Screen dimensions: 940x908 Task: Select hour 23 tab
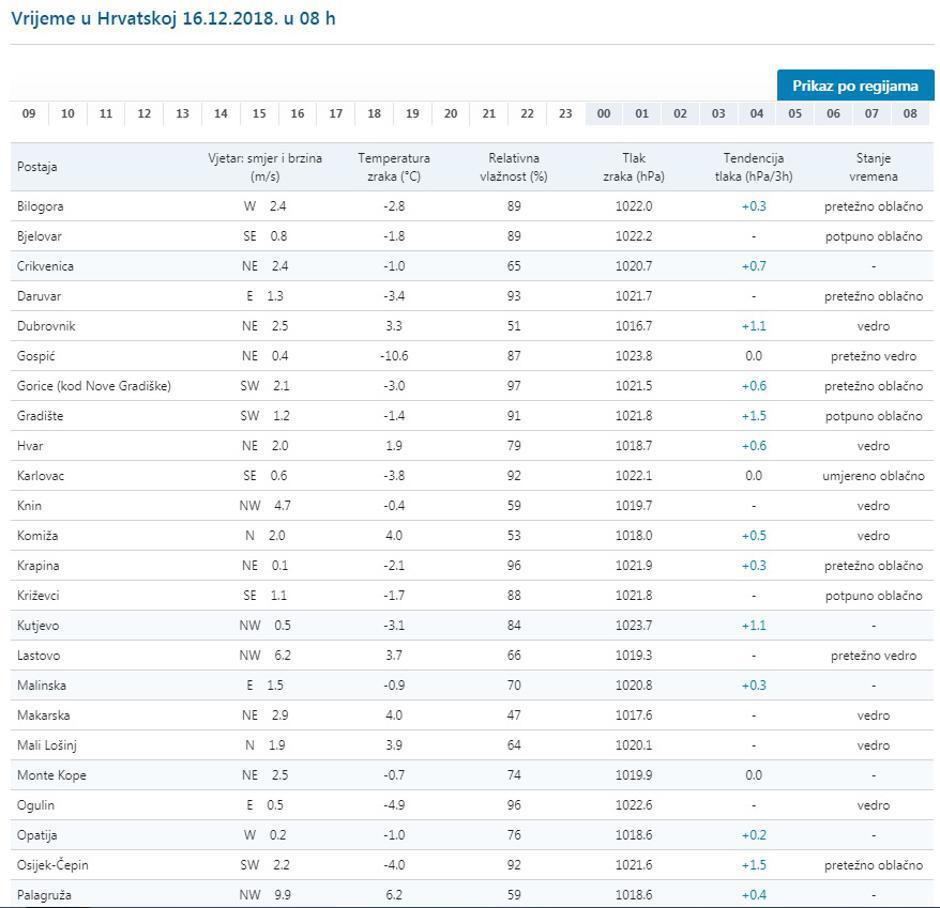[x=565, y=114]
